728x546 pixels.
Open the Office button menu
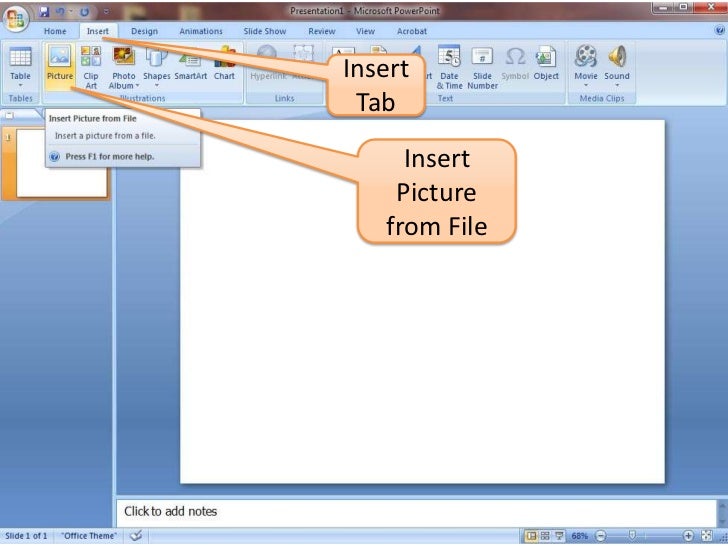[16, 19]
